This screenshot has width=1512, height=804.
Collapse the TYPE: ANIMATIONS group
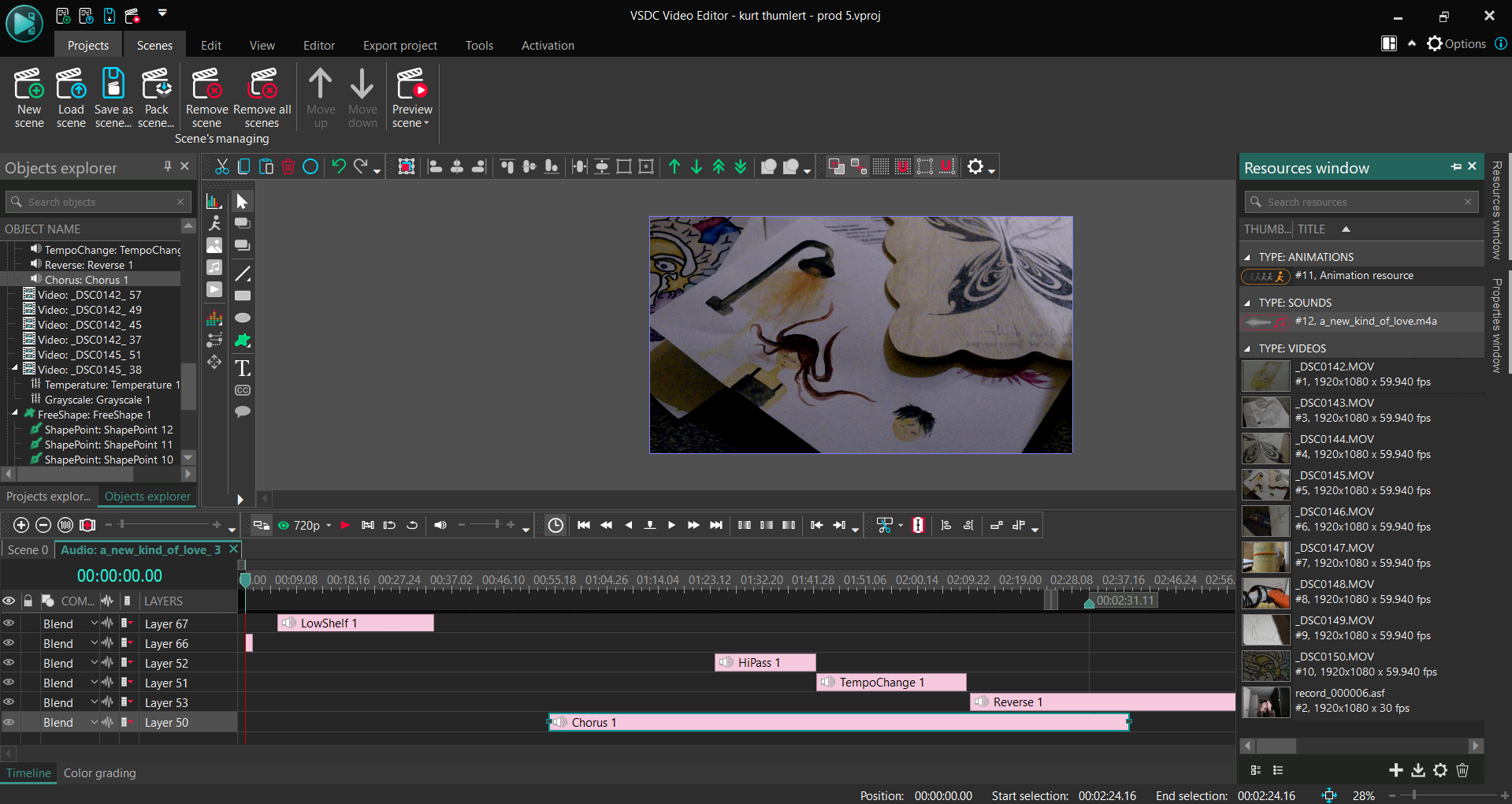tap(1247, 258)
